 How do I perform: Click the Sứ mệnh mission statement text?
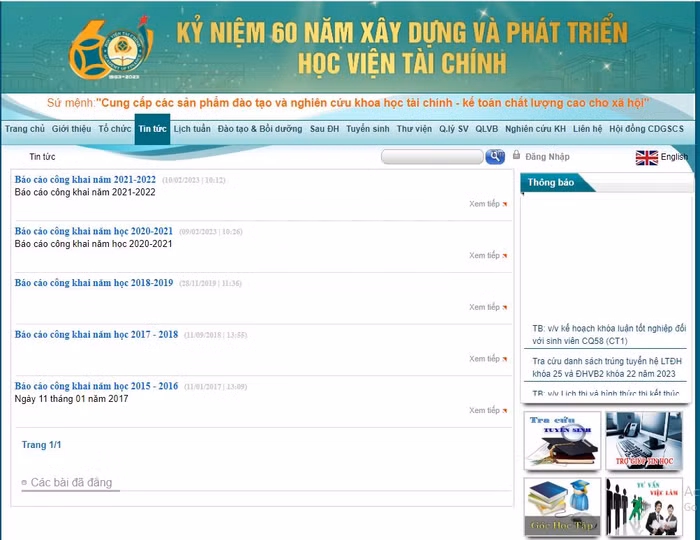[348, 103]
